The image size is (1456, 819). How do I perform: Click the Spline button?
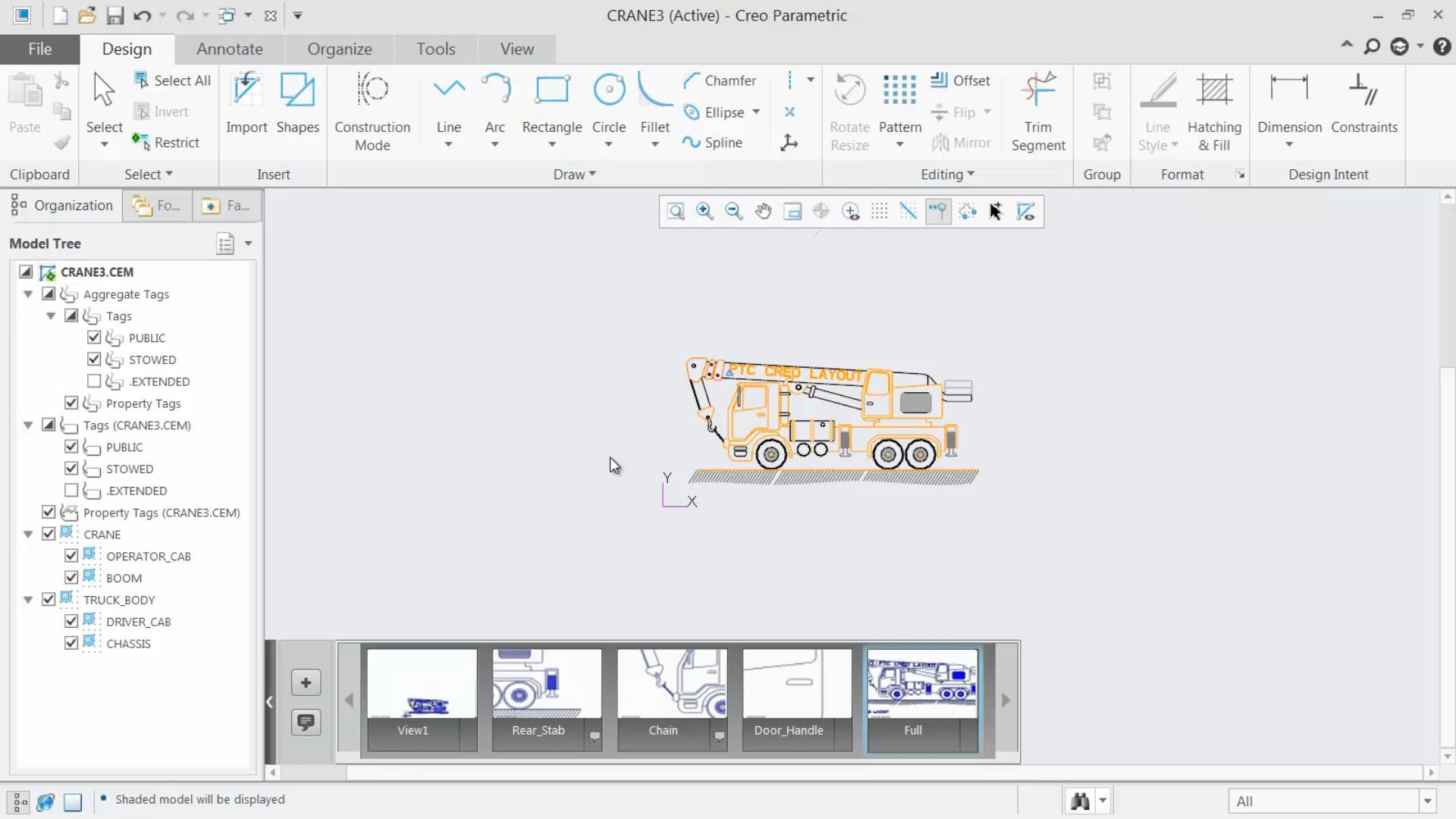point(713,143)
